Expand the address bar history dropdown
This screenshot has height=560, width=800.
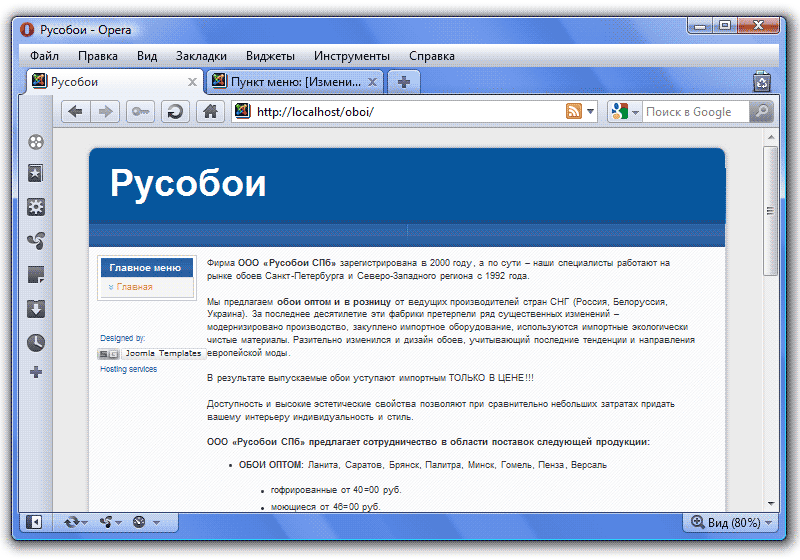pyautogui.click(x=590, y=112)
